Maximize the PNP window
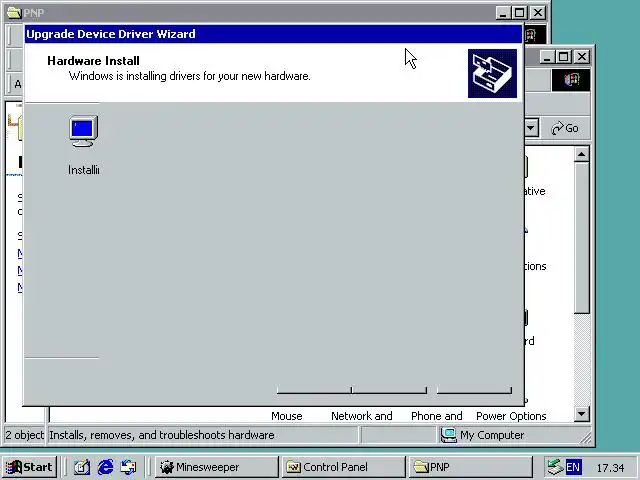This screenshot has width=640, height=480. (520, 13)
